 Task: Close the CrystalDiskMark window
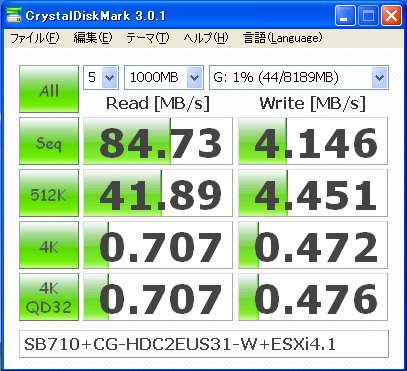pos(391,16)
